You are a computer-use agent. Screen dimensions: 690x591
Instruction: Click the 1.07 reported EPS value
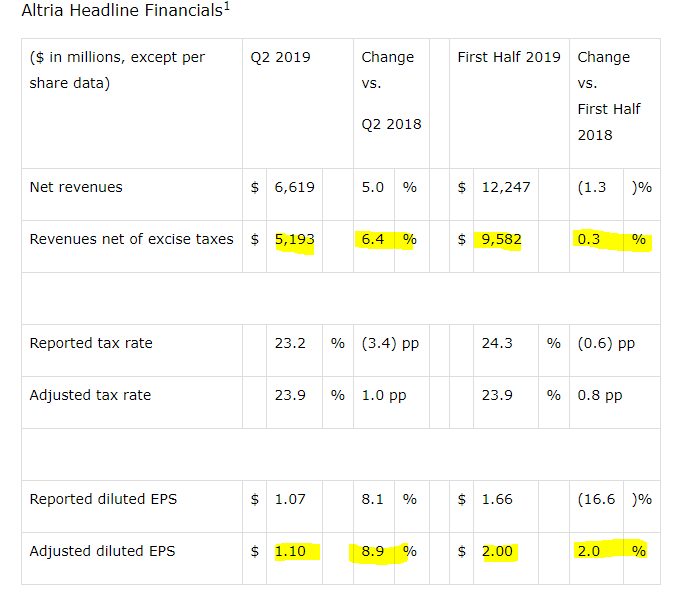coord(290,499)
